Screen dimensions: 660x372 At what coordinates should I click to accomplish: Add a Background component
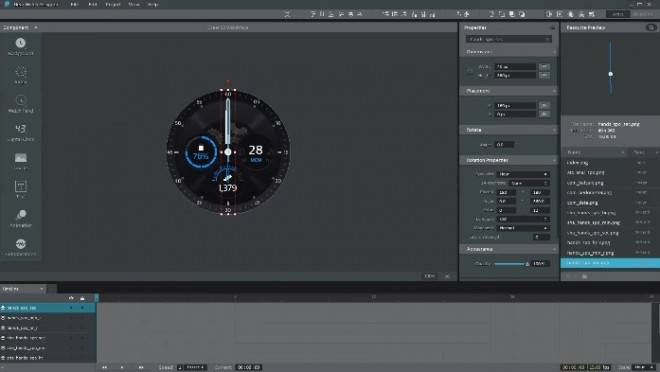click(x=20, y=45)
